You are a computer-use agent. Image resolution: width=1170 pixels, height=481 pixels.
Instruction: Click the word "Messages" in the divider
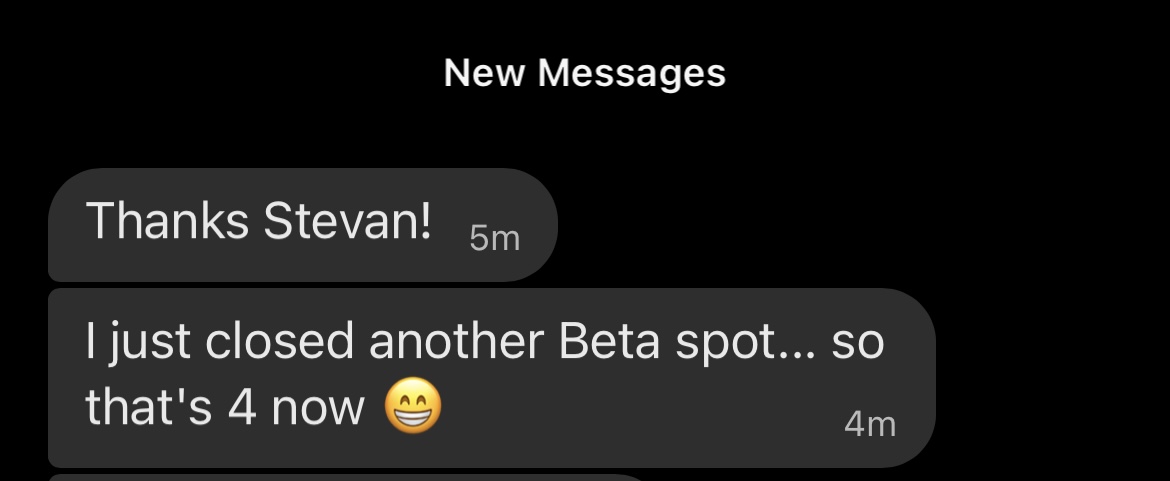632,73
